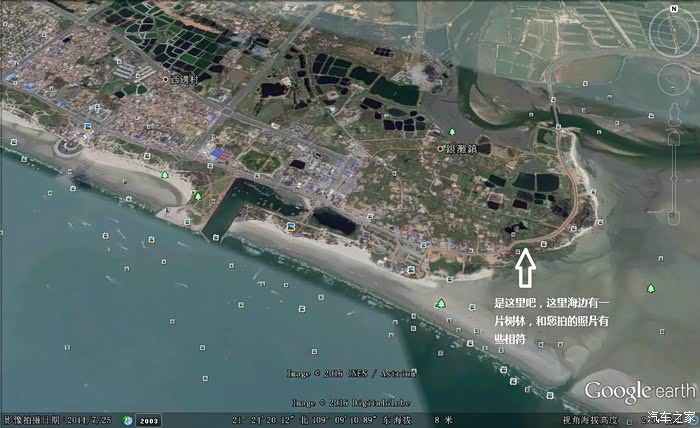Click photo icon at the harbor mouth

click(216, 237)
